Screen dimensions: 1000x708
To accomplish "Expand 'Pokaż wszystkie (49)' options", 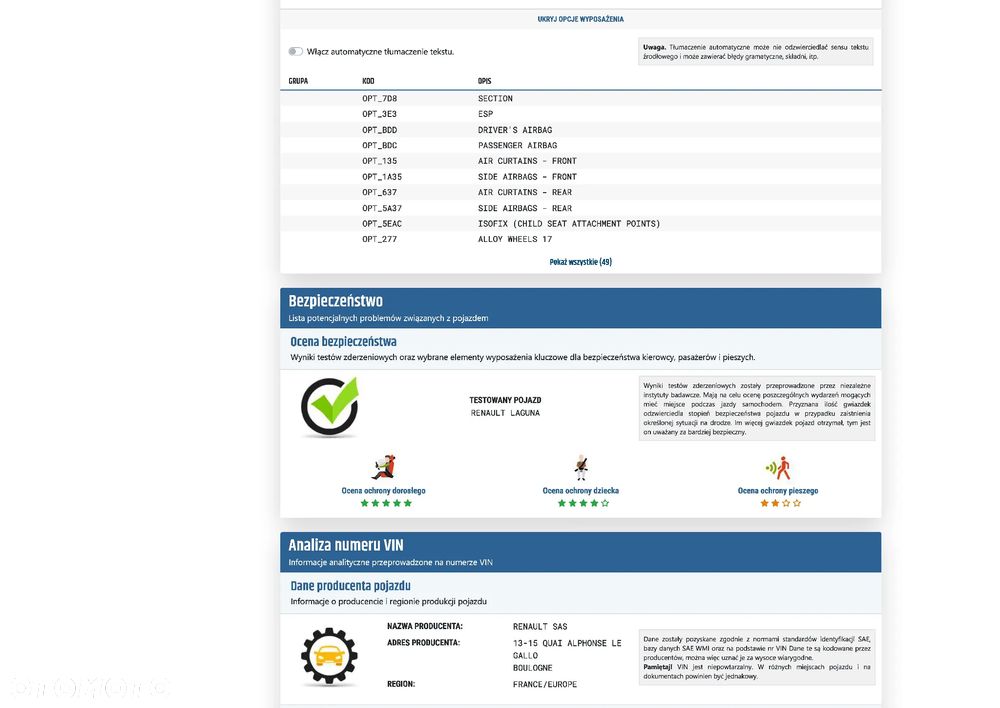I will 580,262.
